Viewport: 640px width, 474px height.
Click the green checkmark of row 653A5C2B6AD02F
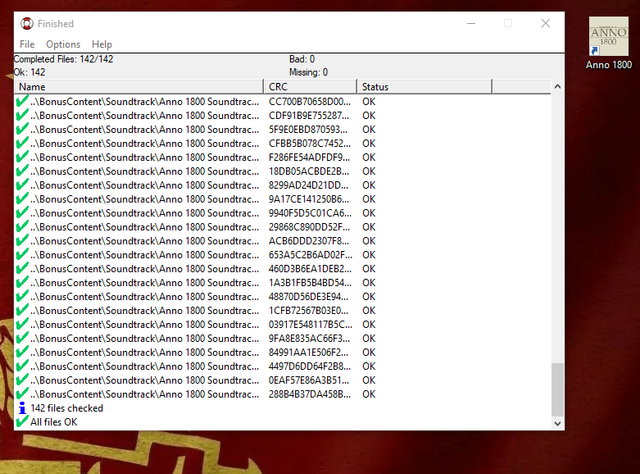point(22,254)
